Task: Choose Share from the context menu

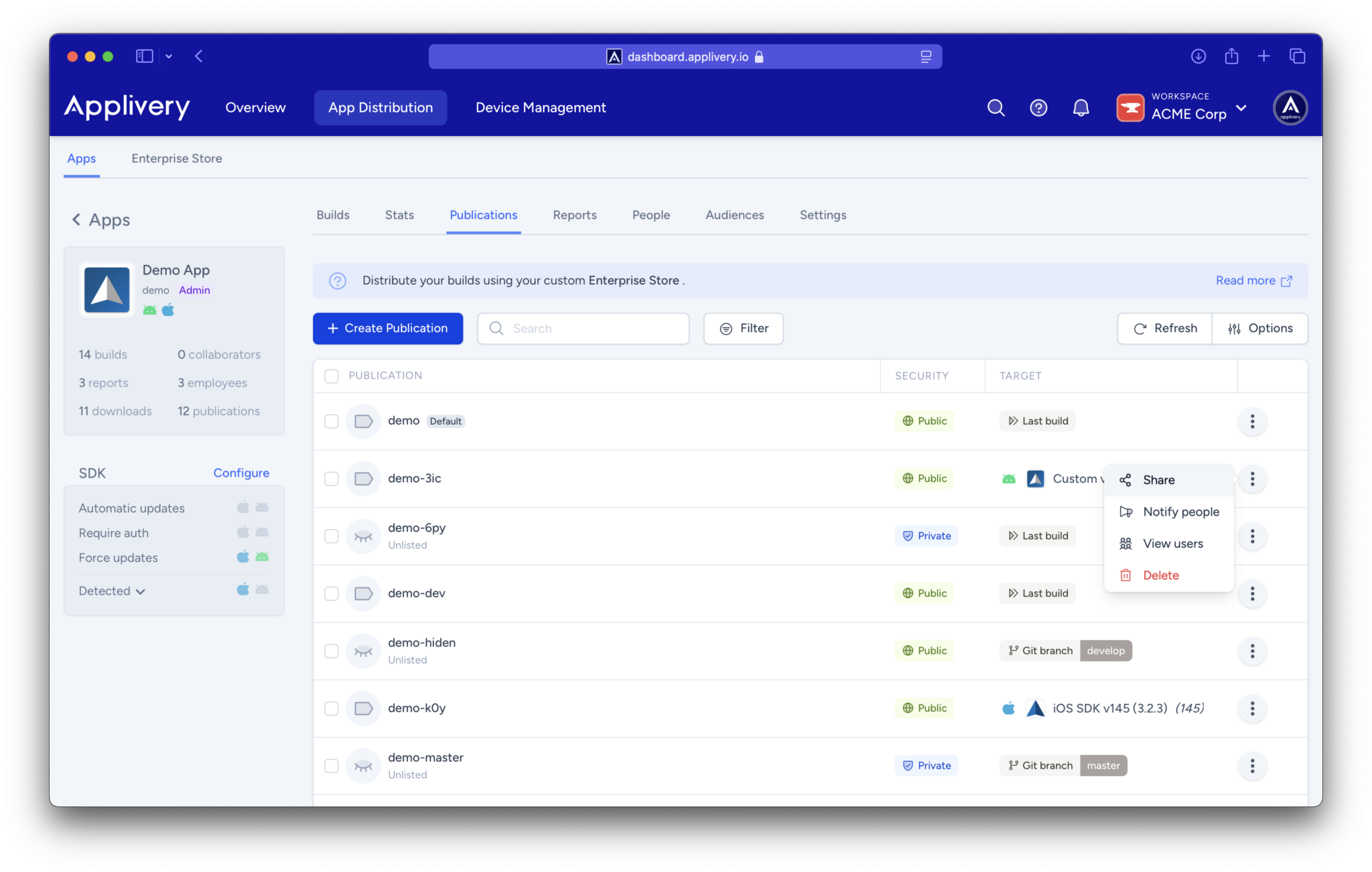Action: pos(1169,480)
